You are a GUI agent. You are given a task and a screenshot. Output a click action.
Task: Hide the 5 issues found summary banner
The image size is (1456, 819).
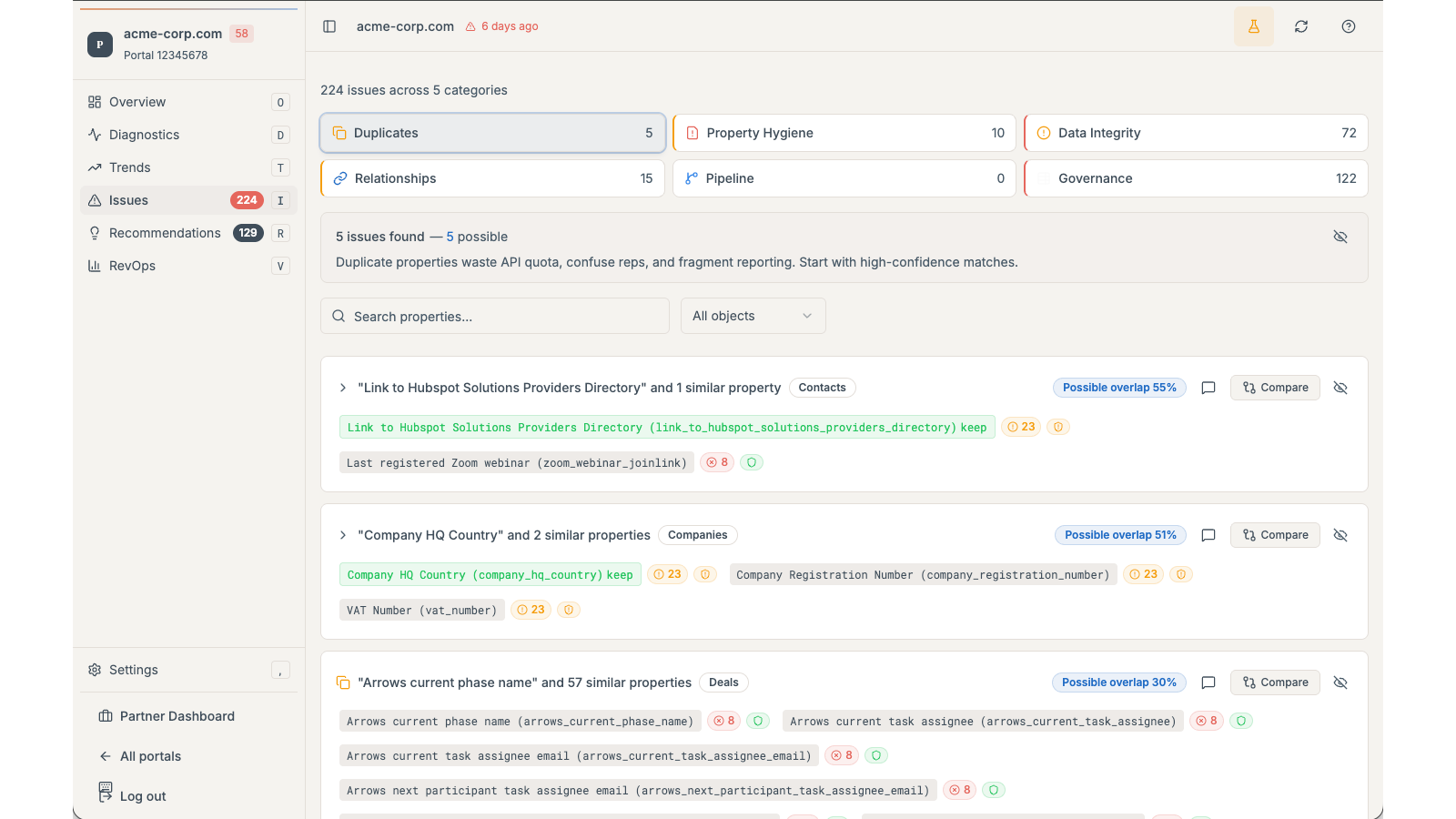pos(1340,237)
